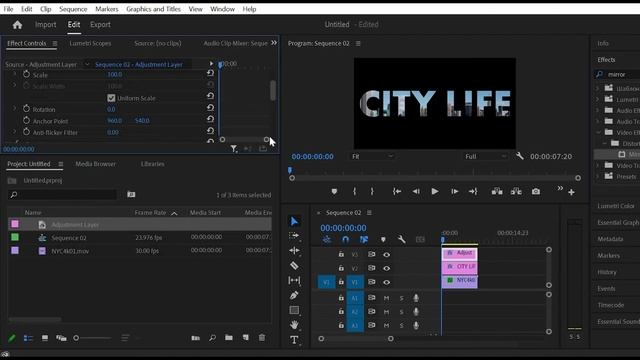Go to the Home screen icon
The height and width of the screenshot is (360, 640).
tap(17, 25)
